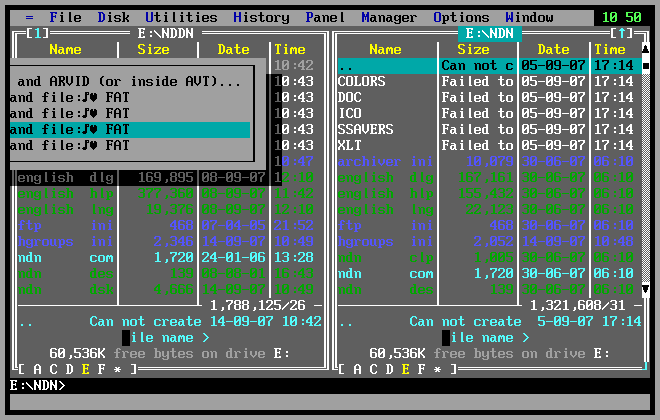Sort the right panel by the Size column header
The image size is (660, 420).
coord(473,49)
